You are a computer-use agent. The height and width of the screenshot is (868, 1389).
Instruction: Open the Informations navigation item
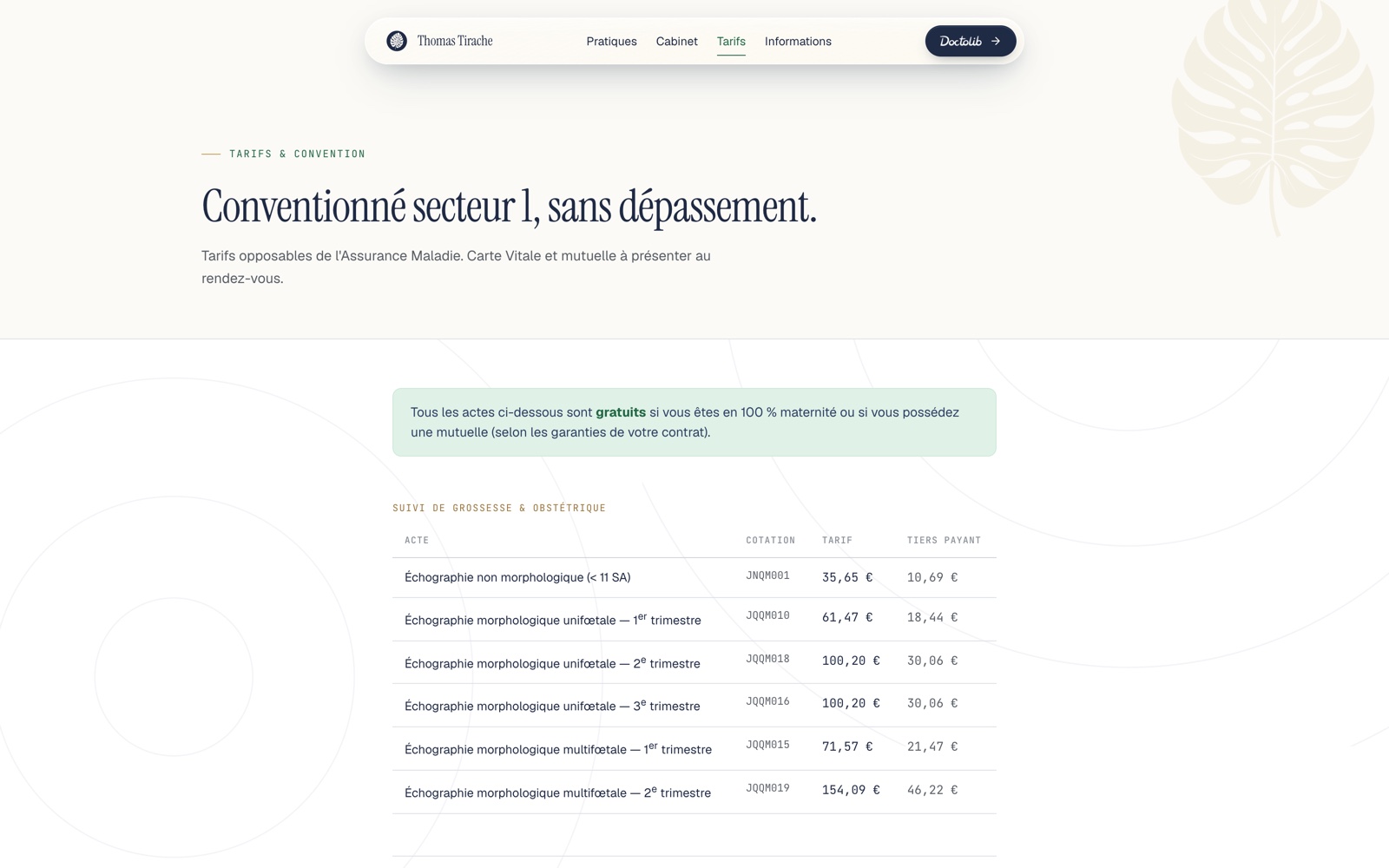point(798,41)
